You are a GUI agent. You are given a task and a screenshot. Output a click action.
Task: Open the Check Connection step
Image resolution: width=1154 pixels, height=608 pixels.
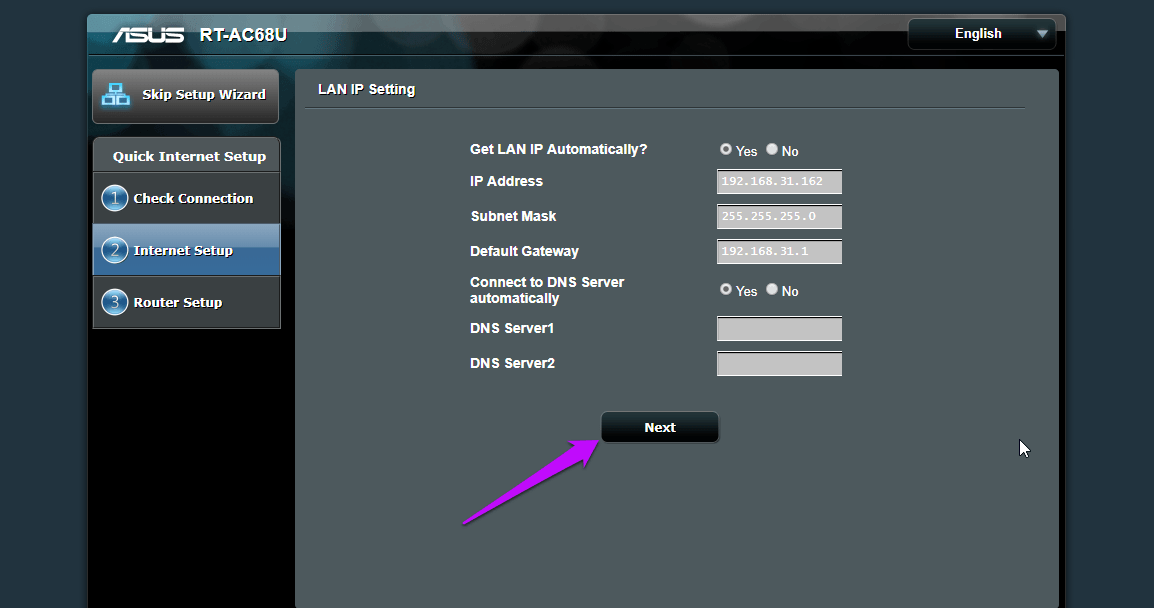(x=187, y=198)
